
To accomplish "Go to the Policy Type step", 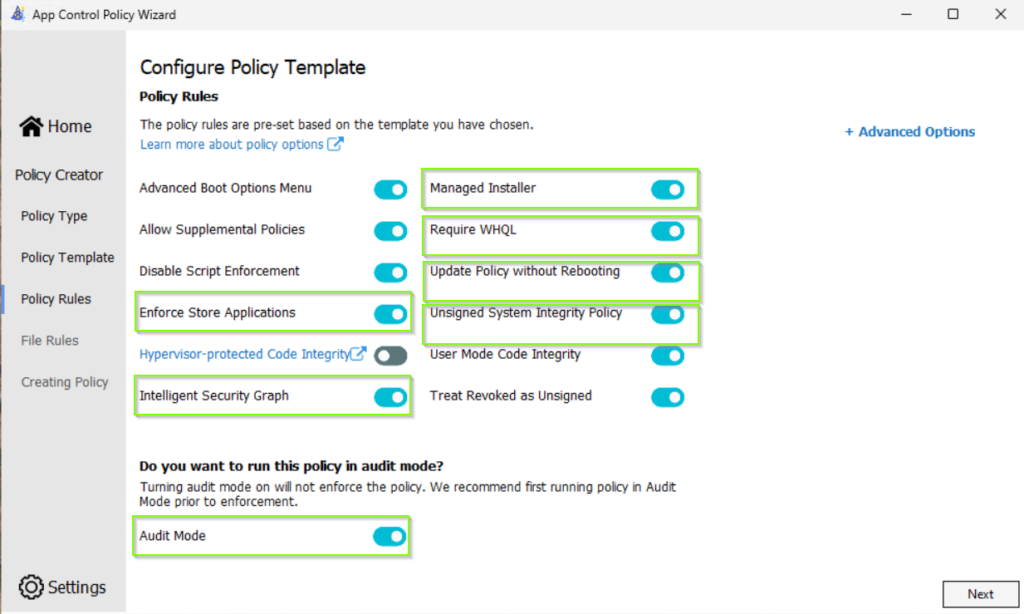I will click(x=54, y=216).
